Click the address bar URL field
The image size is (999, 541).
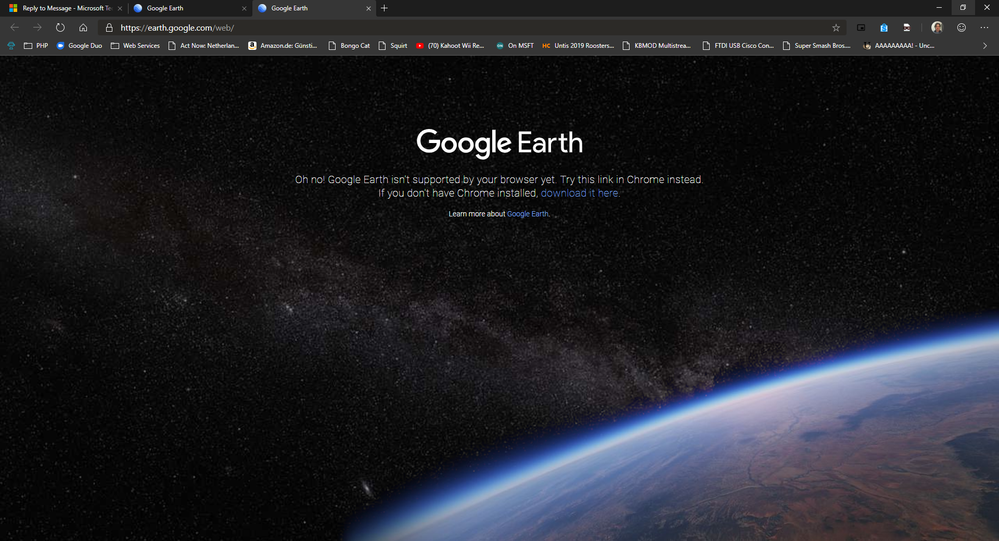pyautogui.click(x=471, y=27)
